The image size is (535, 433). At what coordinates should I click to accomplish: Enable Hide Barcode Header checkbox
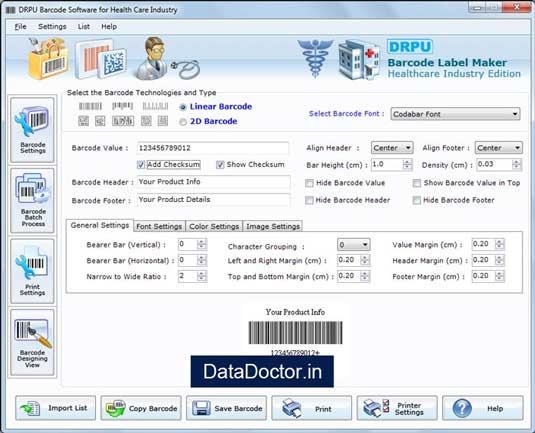pyautogui.click(x=309, y=200)
